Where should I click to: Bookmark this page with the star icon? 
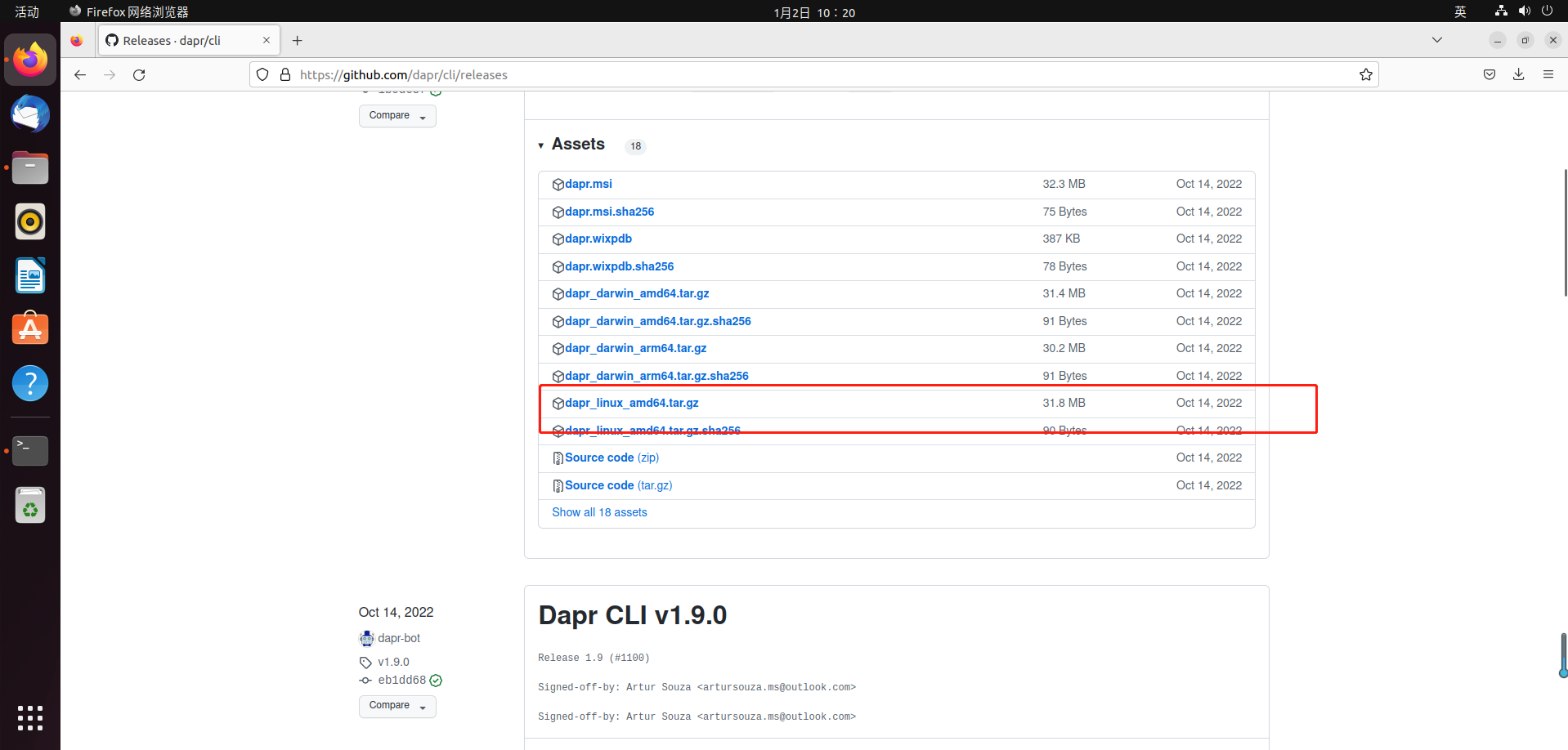(x=1365, y=74)
